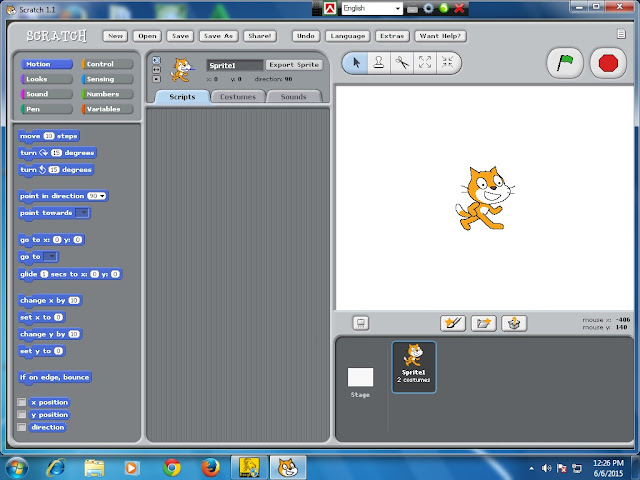Open the Variables blocks category

tap(107, 109)
